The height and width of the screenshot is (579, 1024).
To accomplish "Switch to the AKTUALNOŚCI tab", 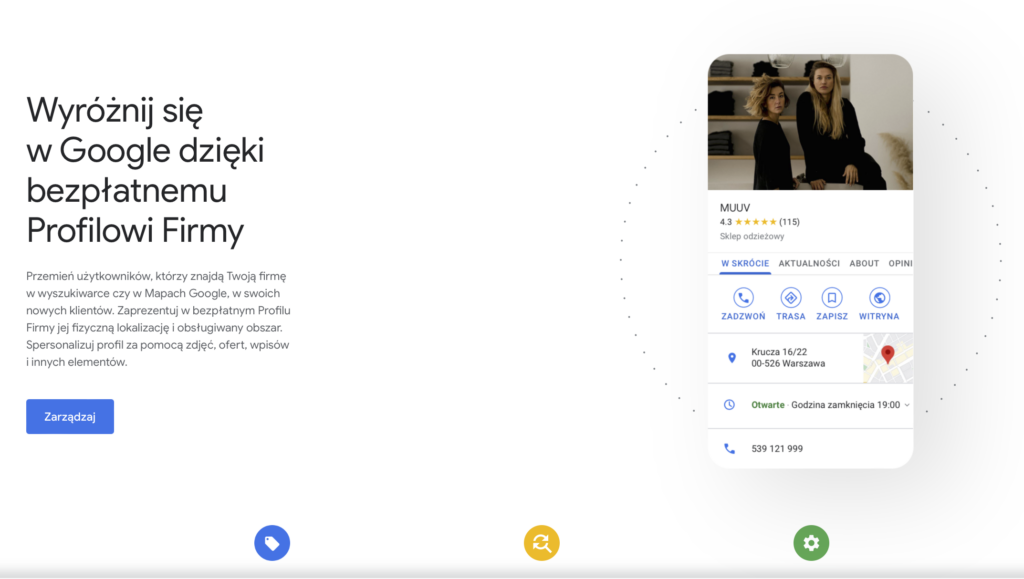I will [x=809, y=264].
